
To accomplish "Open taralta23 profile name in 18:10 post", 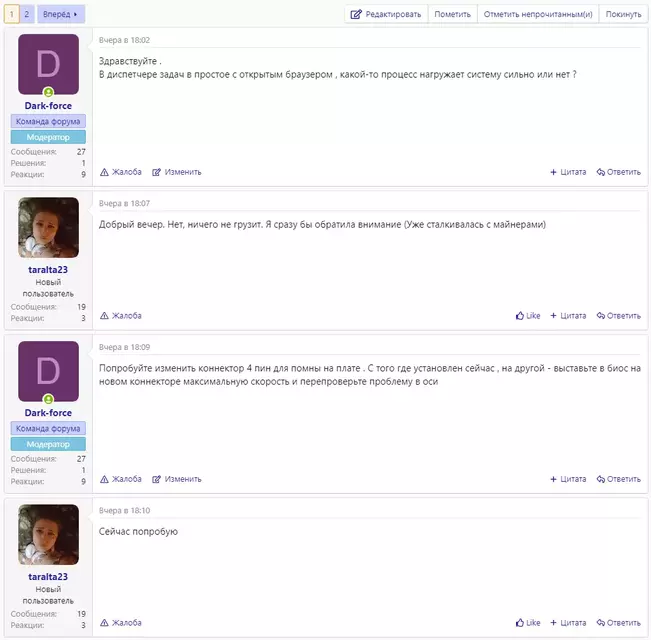I will pos(48,577).
